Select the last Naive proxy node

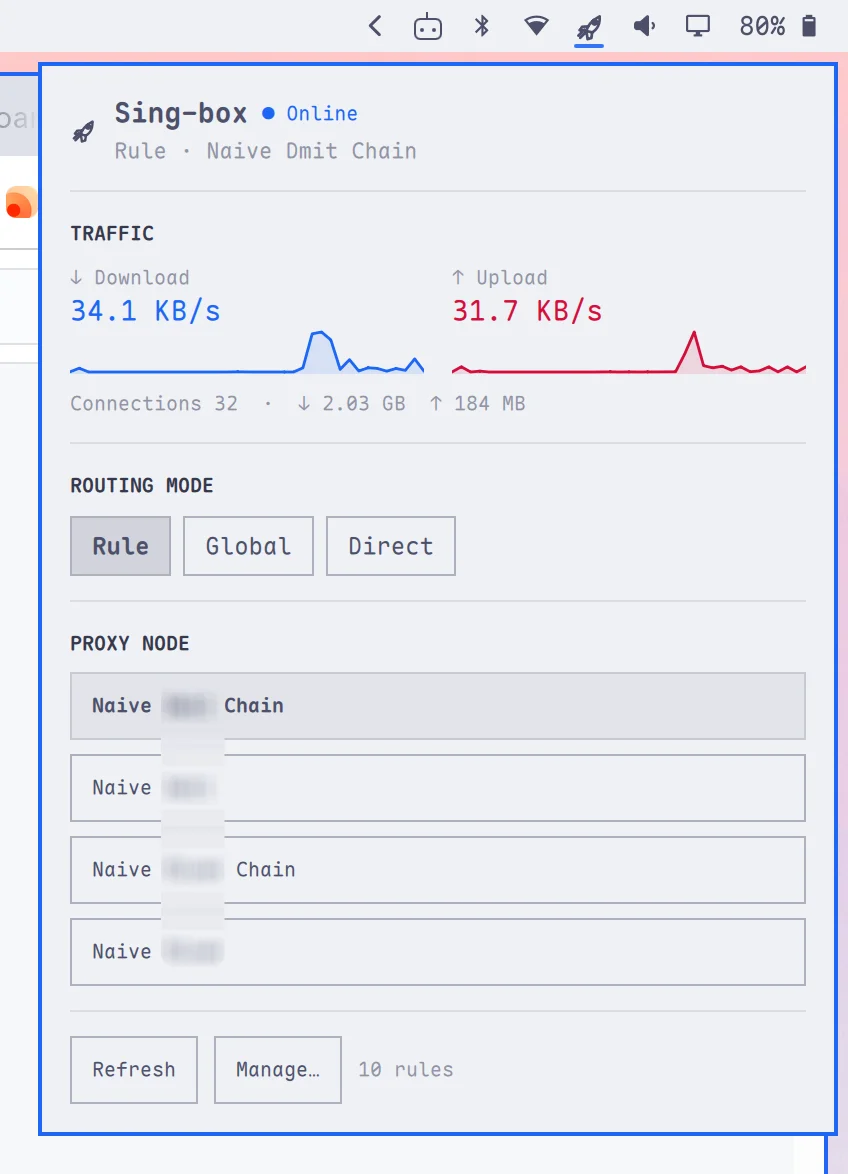click(x=438, y=952)
